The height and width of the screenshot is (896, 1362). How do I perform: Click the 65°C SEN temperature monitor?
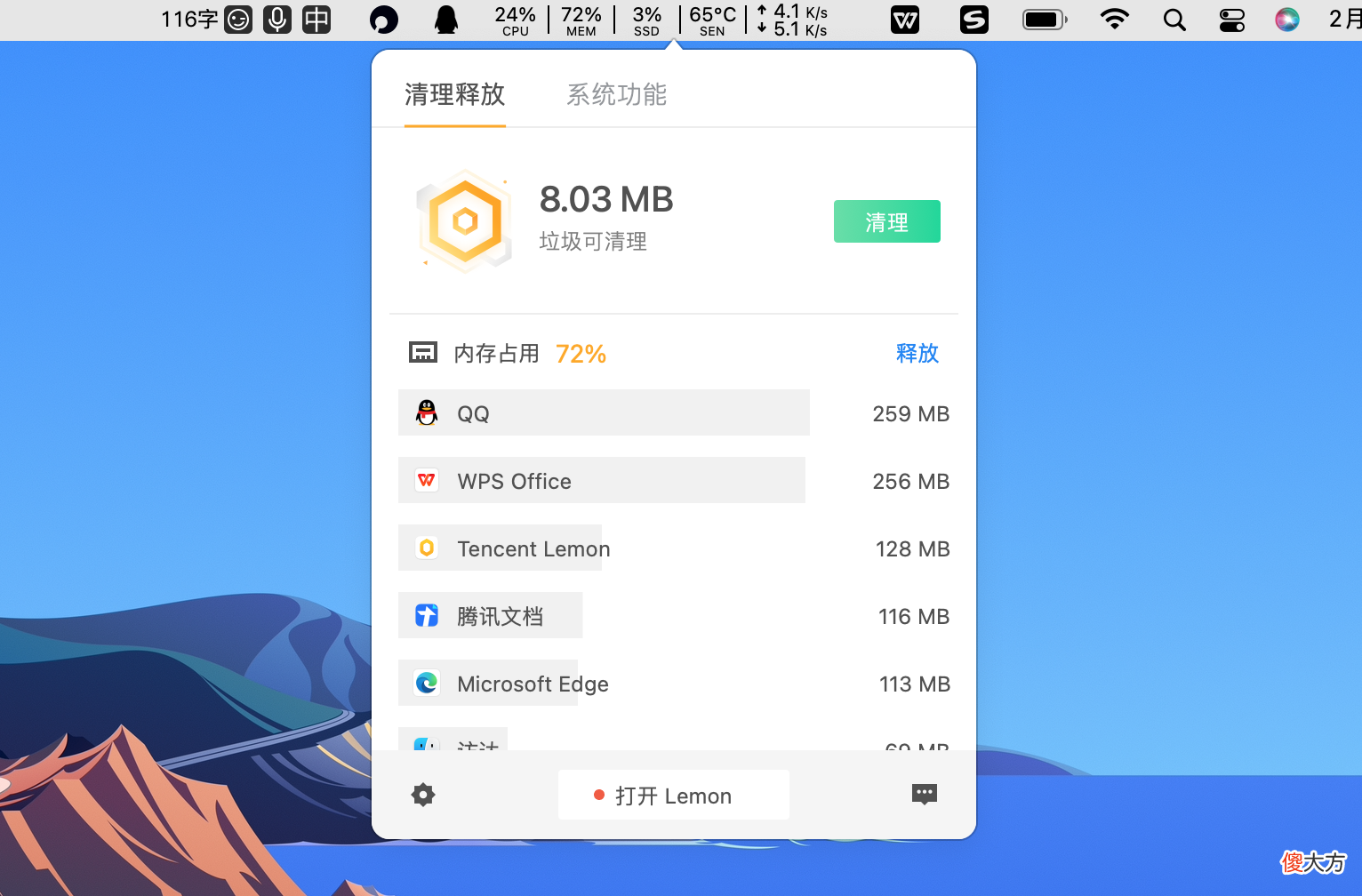click(x=713, y=20)
